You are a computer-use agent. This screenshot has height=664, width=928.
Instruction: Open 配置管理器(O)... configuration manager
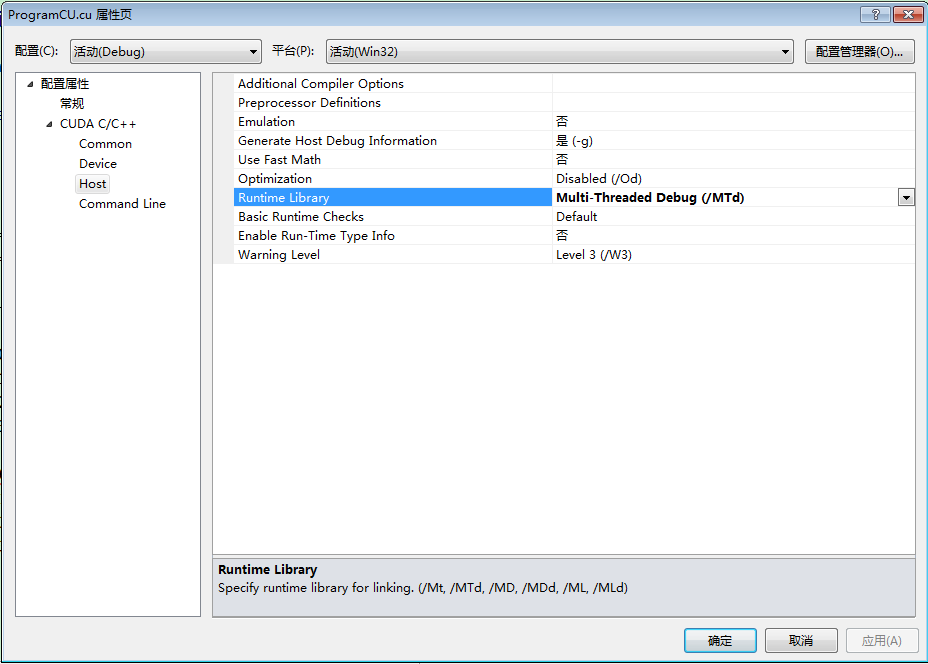(859, 51)
